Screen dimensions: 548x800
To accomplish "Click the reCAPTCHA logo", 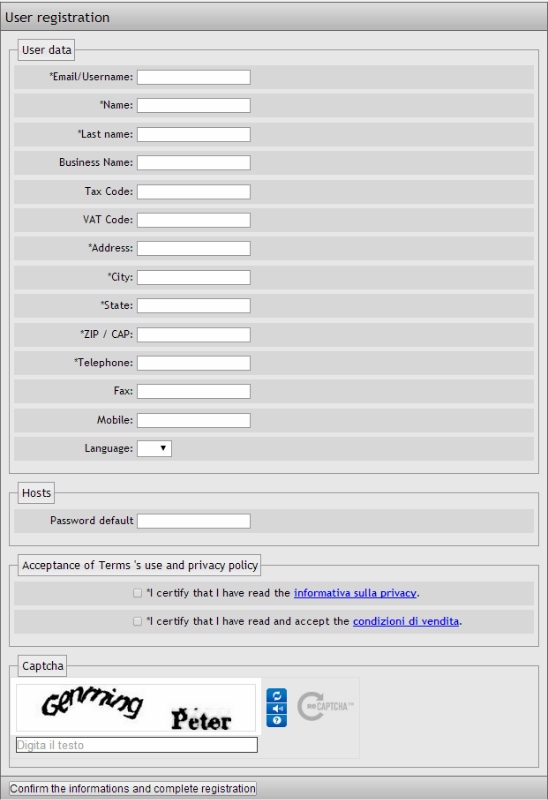I will click(325, 706).
